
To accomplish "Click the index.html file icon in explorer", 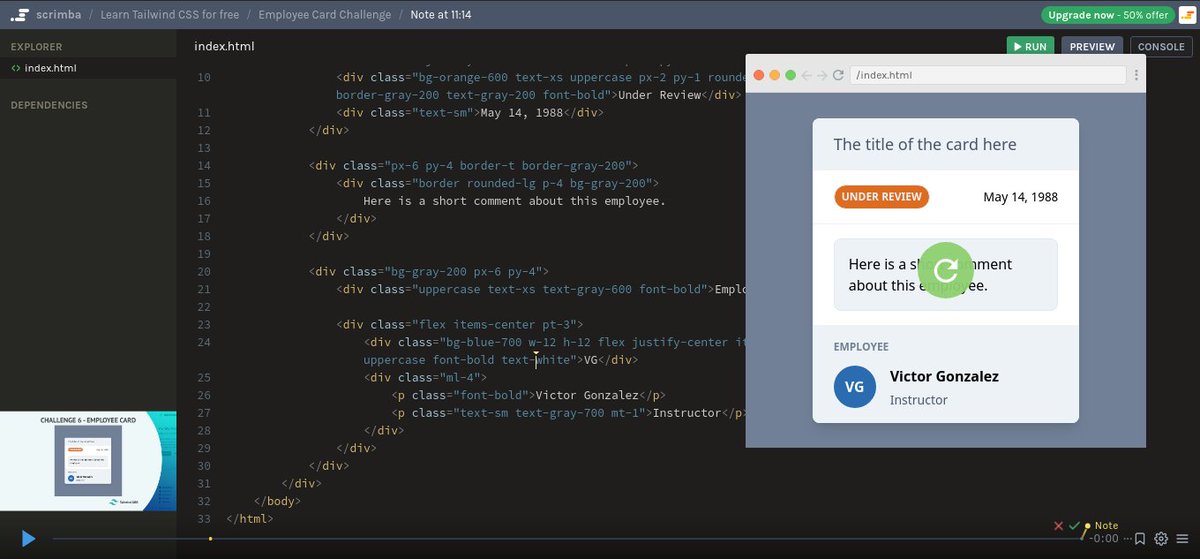I will (15, 68).
